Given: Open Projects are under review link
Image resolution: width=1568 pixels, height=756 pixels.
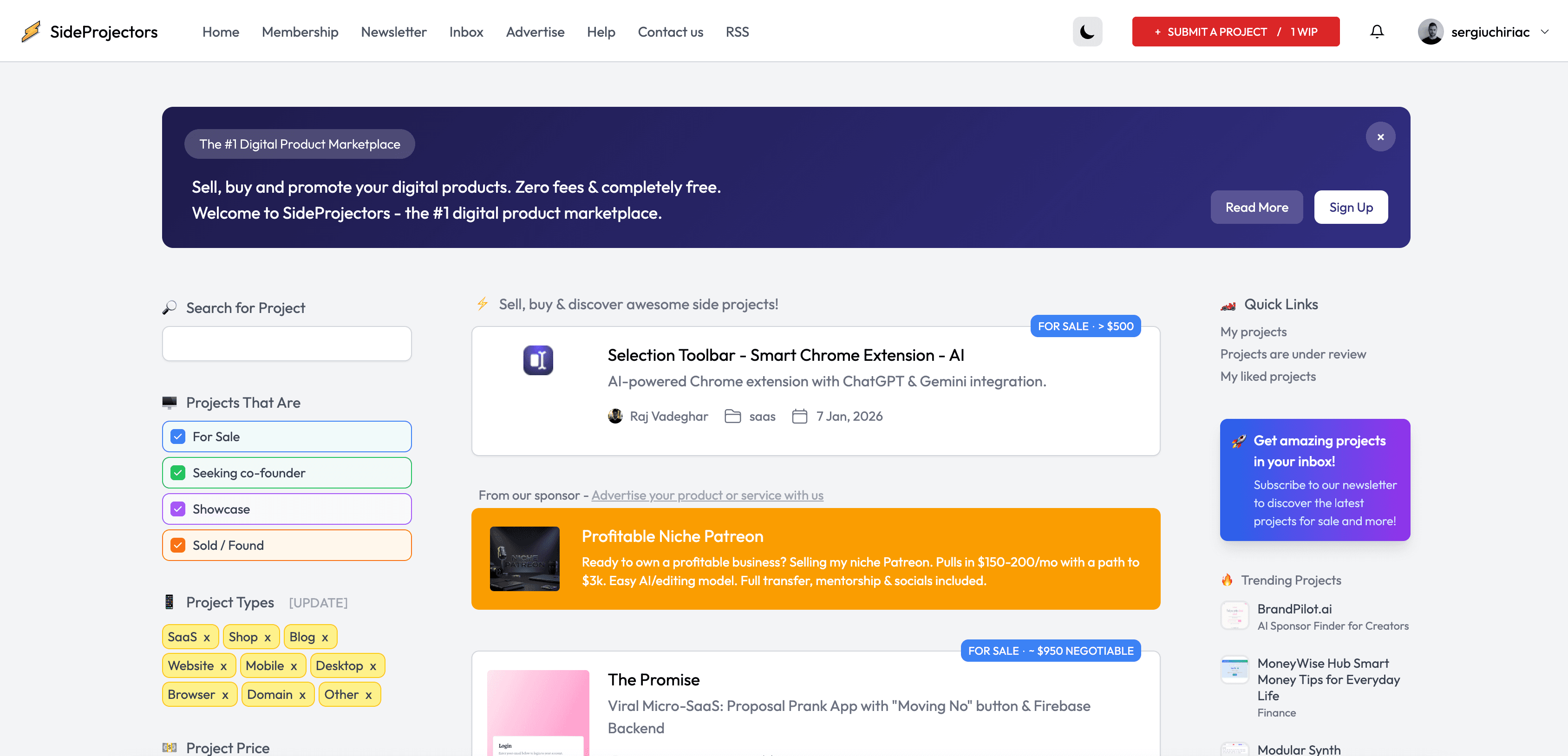Looking at the screenshot, I should pos(1293,354).
